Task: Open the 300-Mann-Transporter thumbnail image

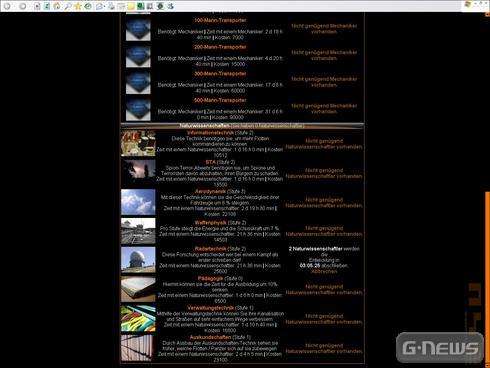Action: click(x=138, y=83)
